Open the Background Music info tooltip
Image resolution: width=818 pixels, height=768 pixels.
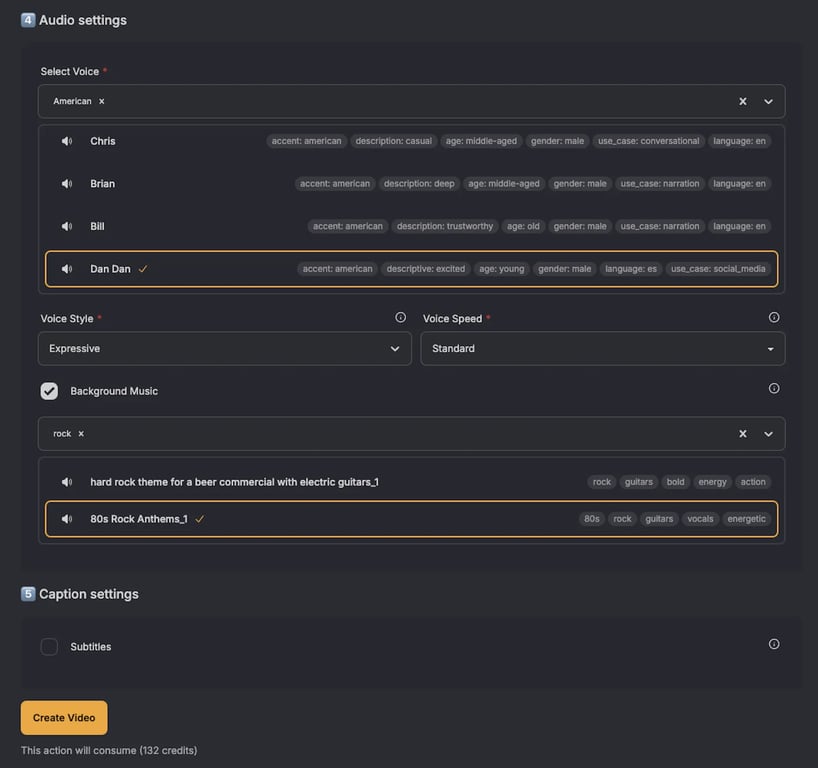pos(774,389)
